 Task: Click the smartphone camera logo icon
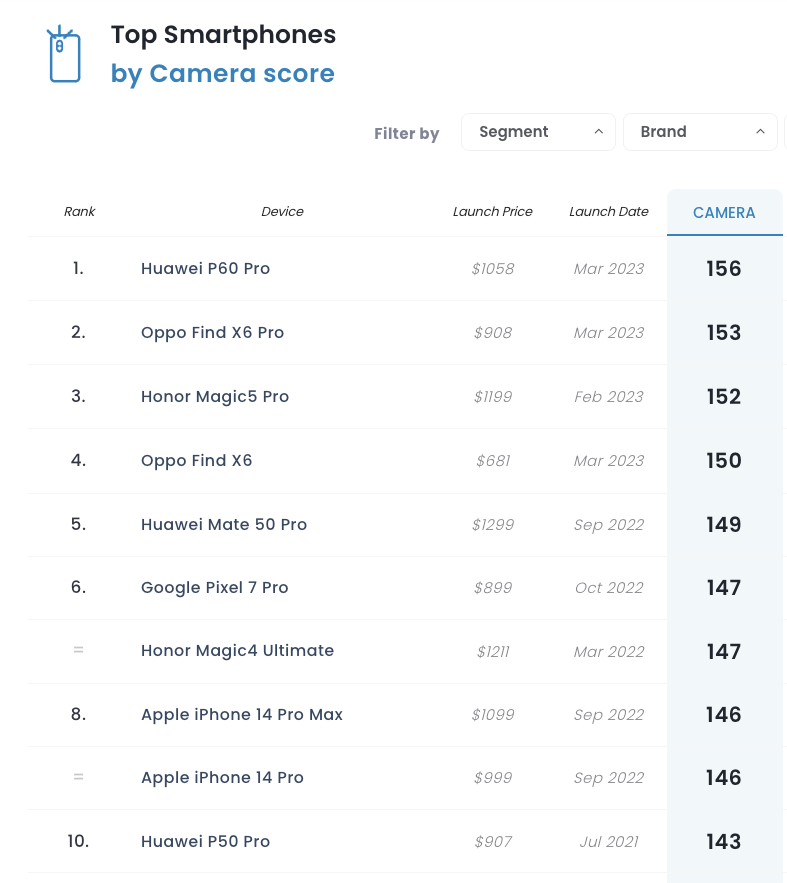(64, 54)
